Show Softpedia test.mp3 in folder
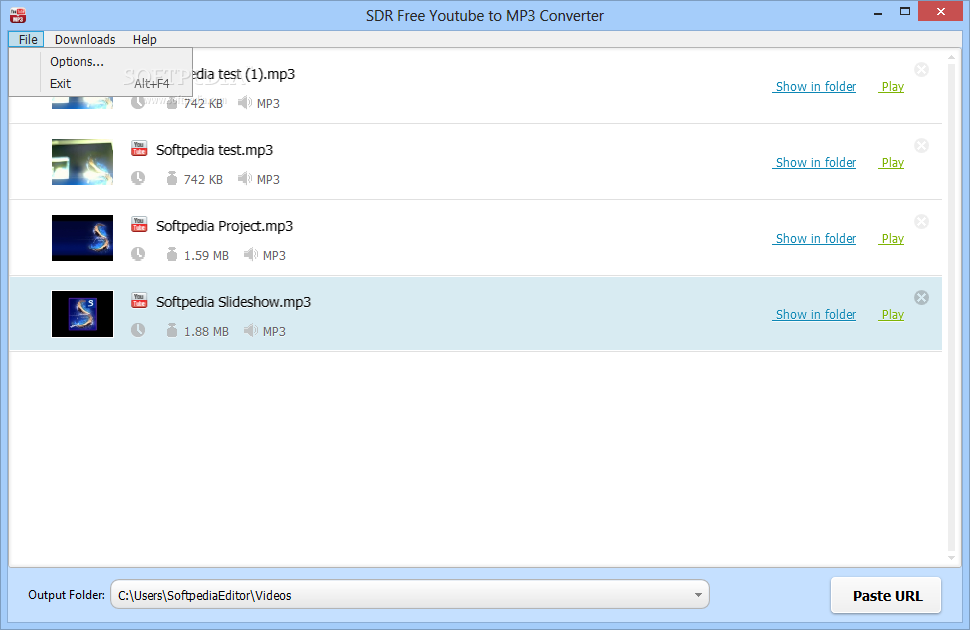 [815, 163]
